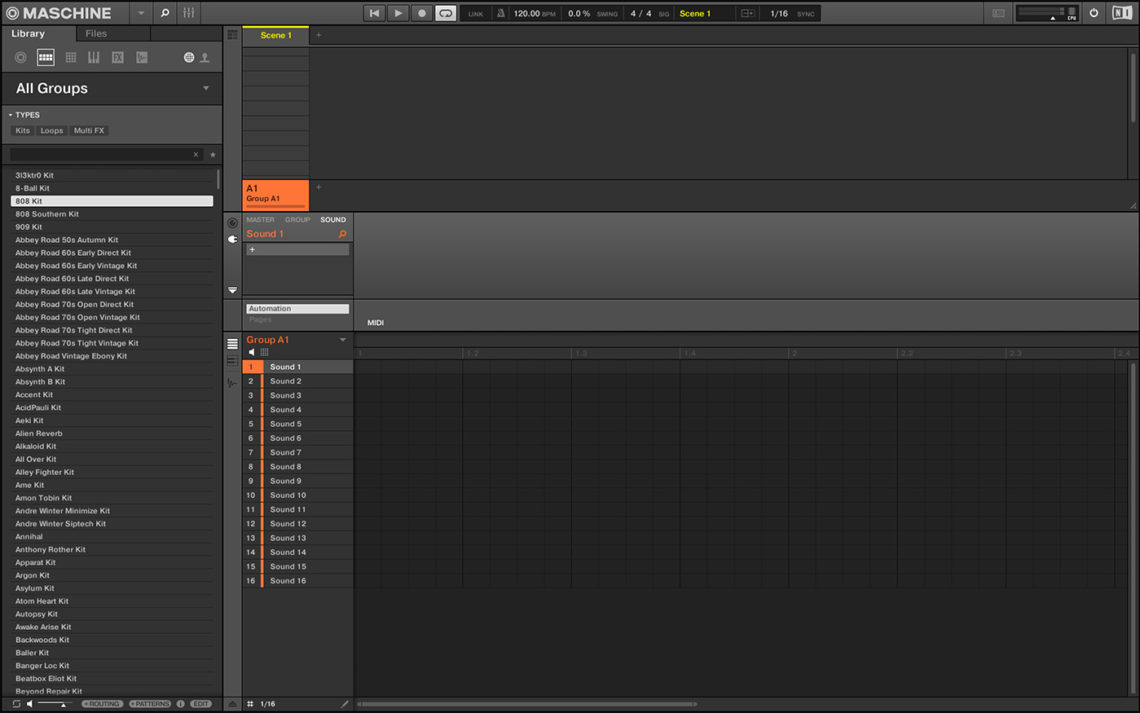Select 808 Kit from the kit list

(112, 200)
